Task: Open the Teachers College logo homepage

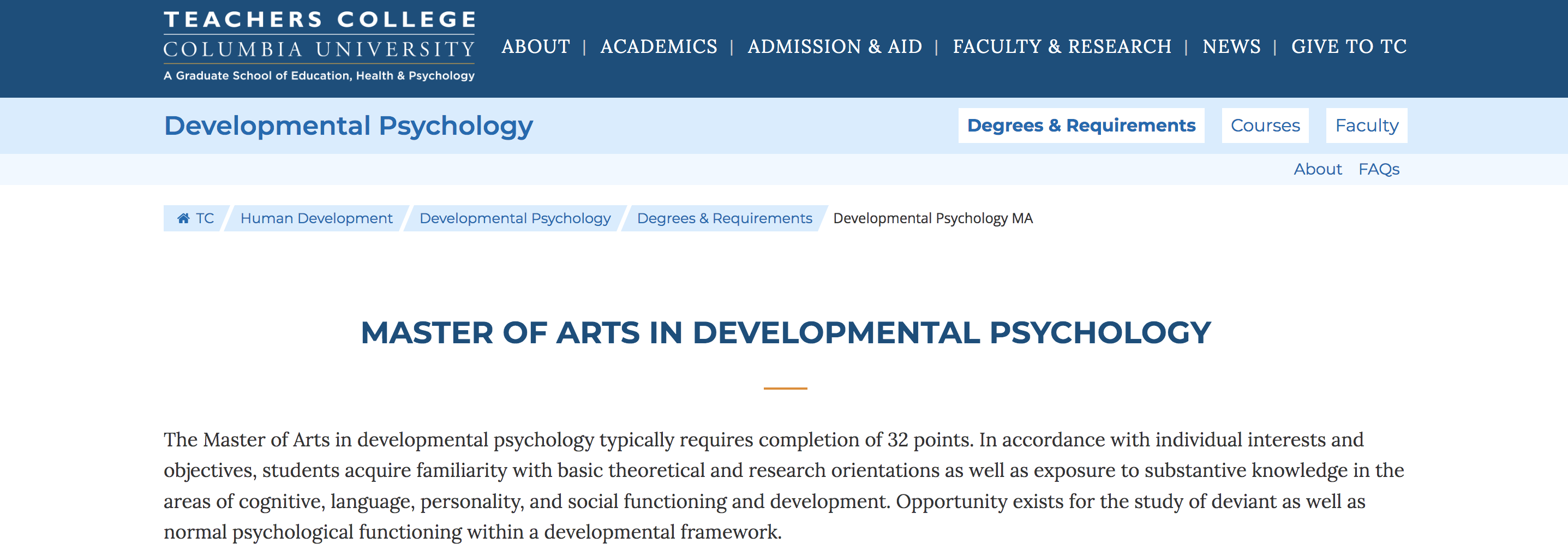Action: pyautogui.click(x=319, y=46)
